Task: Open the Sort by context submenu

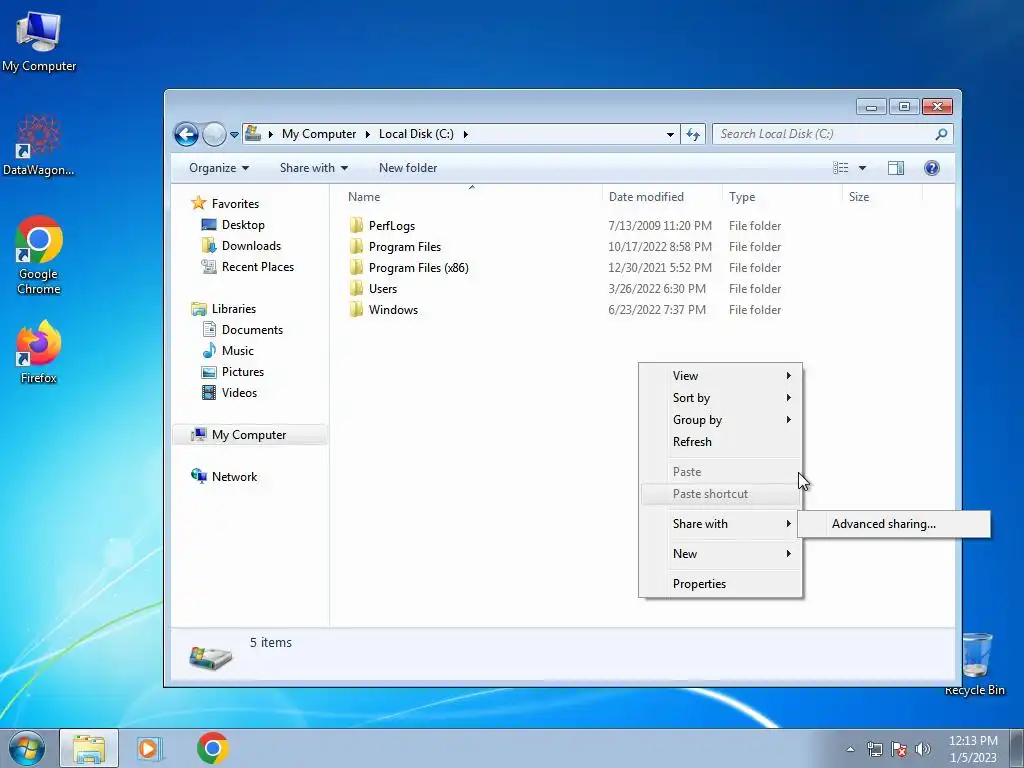Action: 720,398
